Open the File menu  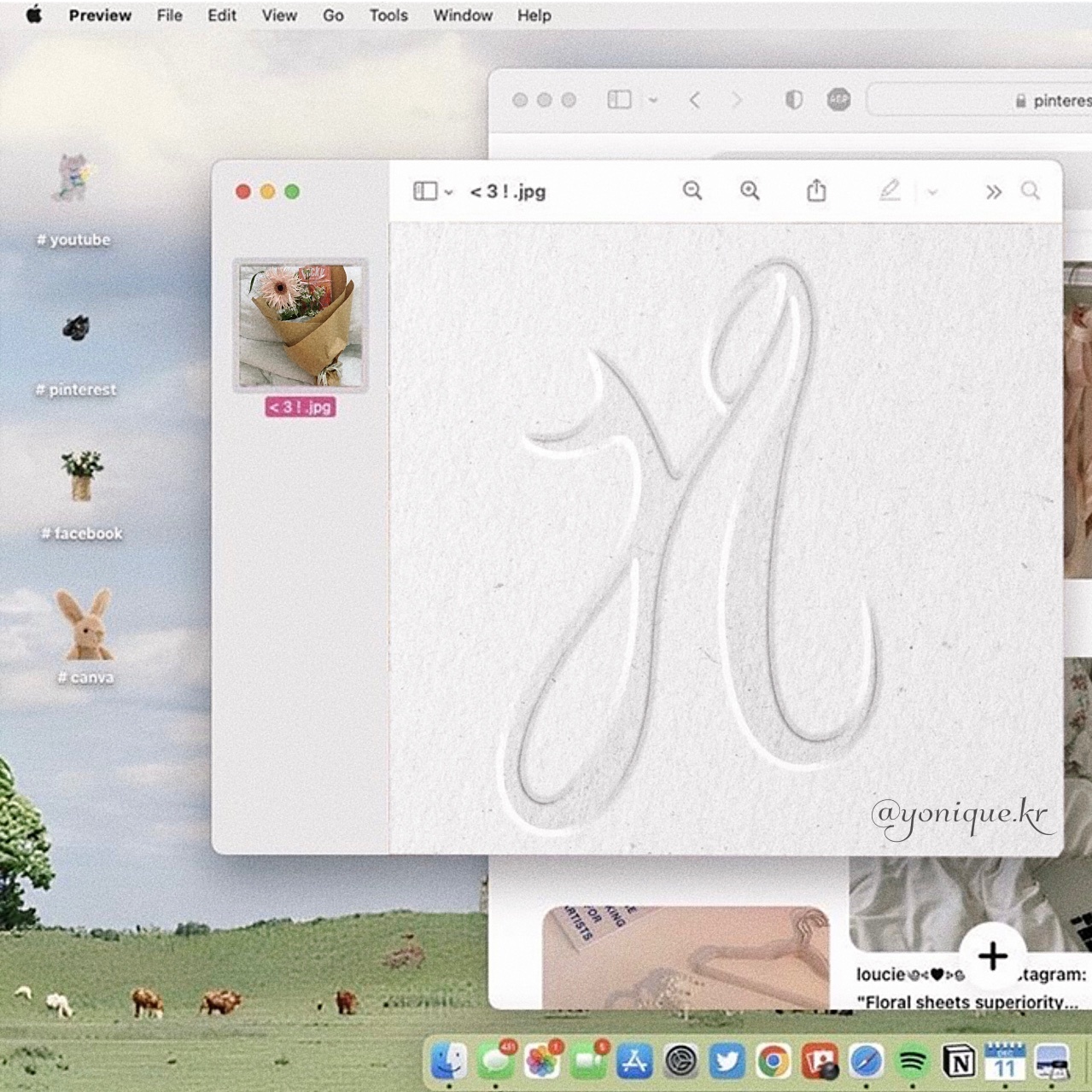point(169,15)
